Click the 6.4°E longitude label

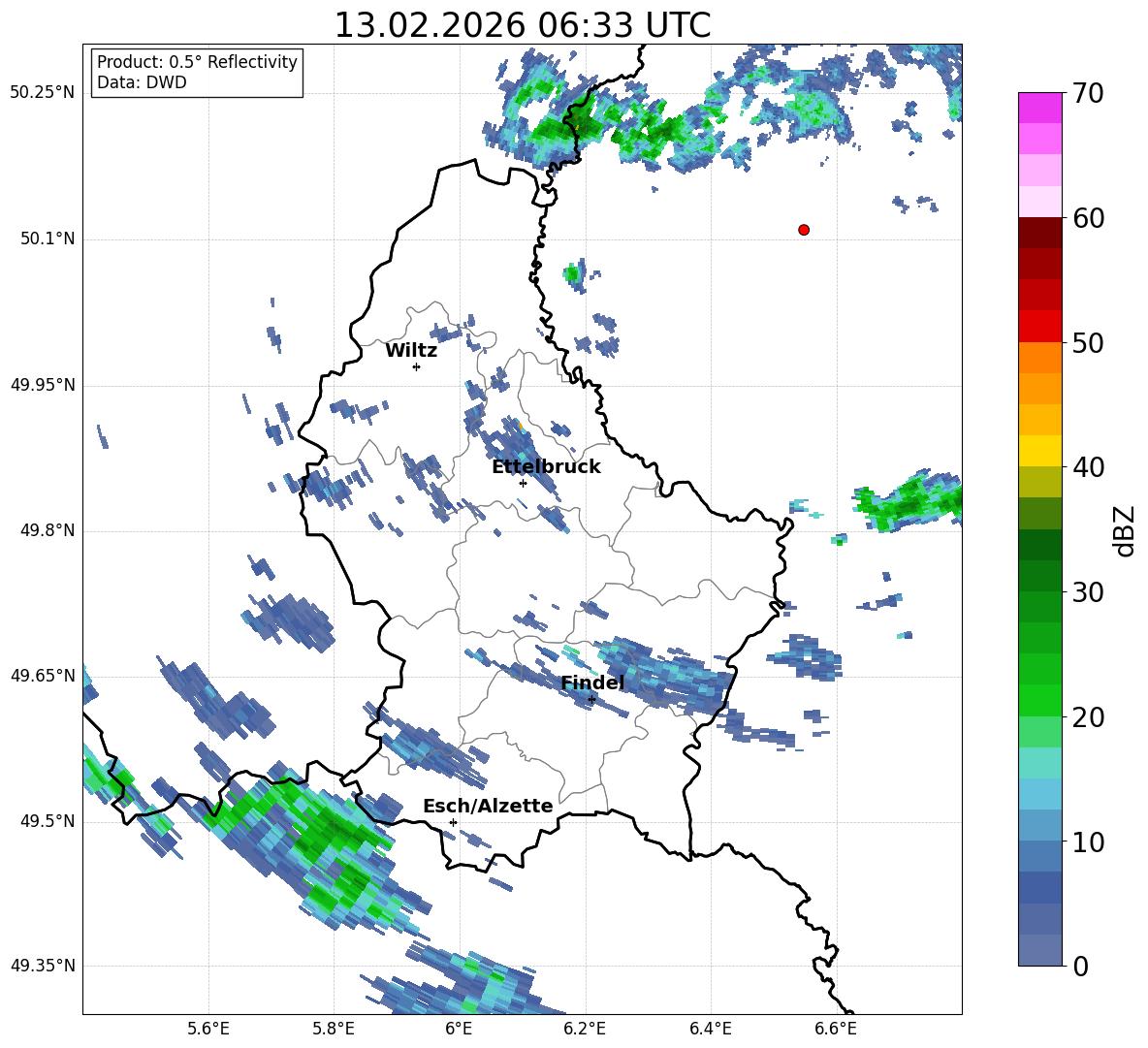click(x=710, y=1029)
